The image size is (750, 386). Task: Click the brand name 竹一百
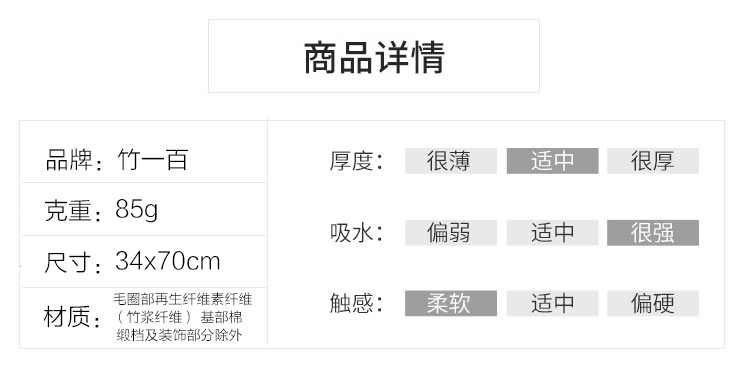pyautogui.click(x=153, y=160)
